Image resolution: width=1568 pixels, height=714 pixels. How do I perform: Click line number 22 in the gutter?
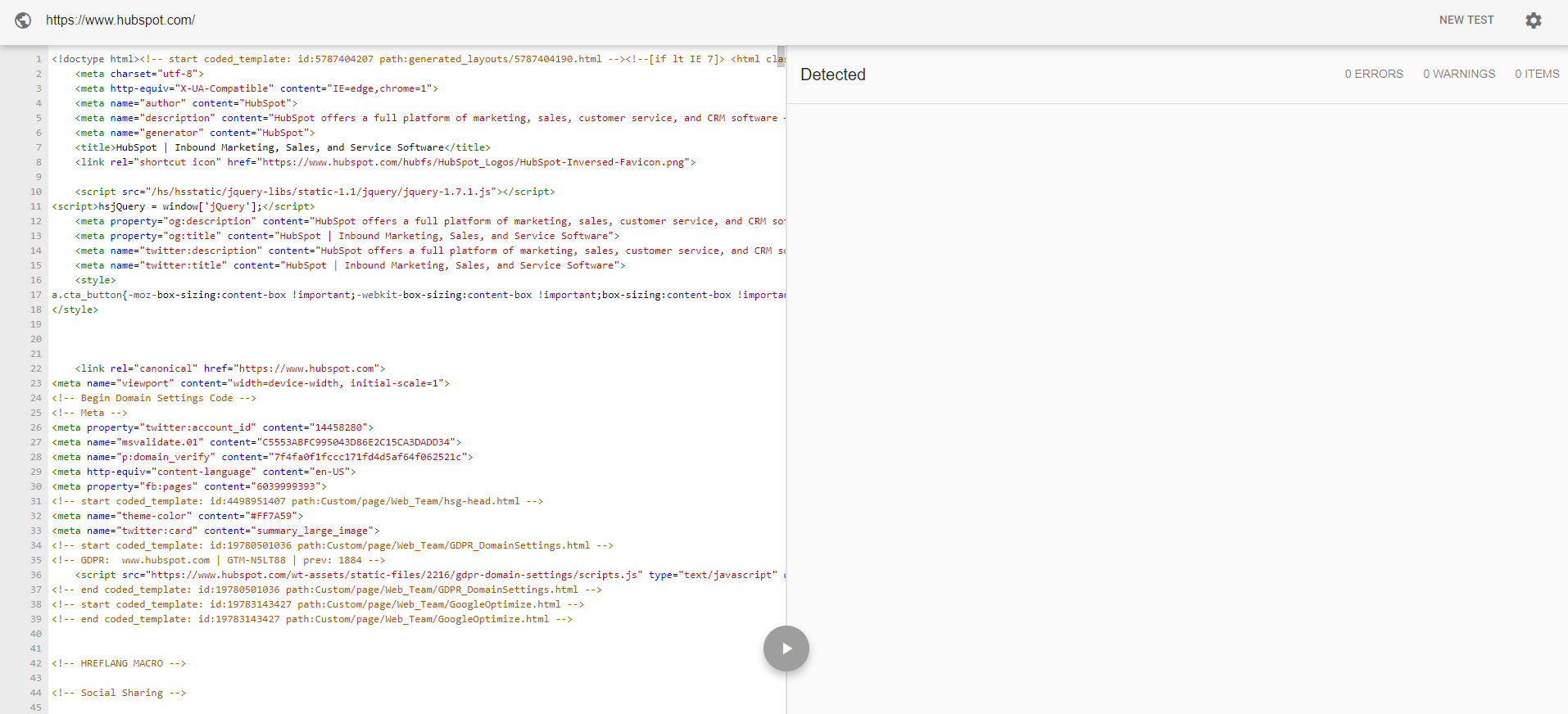[36, 368]
